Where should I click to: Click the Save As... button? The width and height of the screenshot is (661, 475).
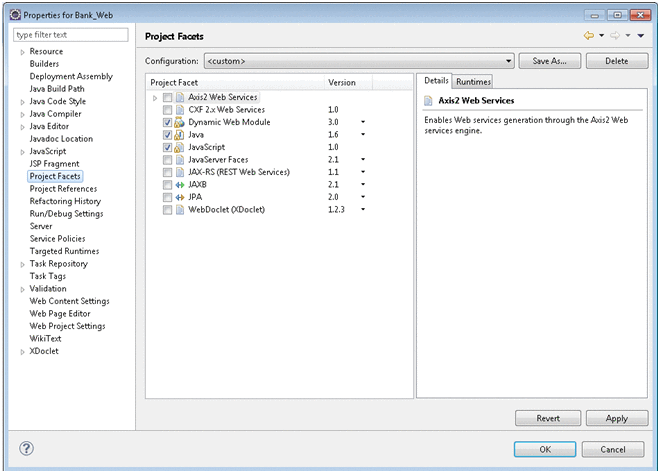point(550,61)
